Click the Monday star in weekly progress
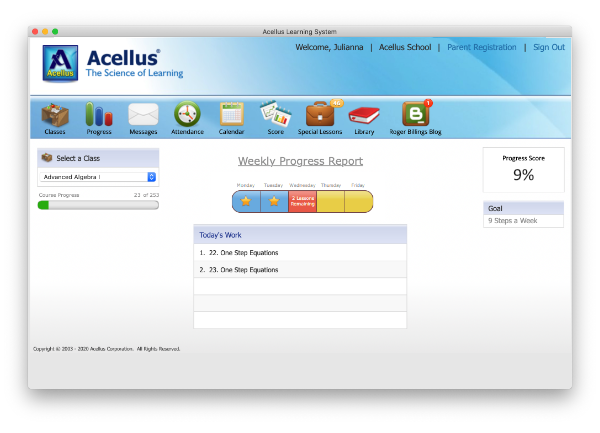Viewport: 600px width, 433px height. (x=246, y=201)
